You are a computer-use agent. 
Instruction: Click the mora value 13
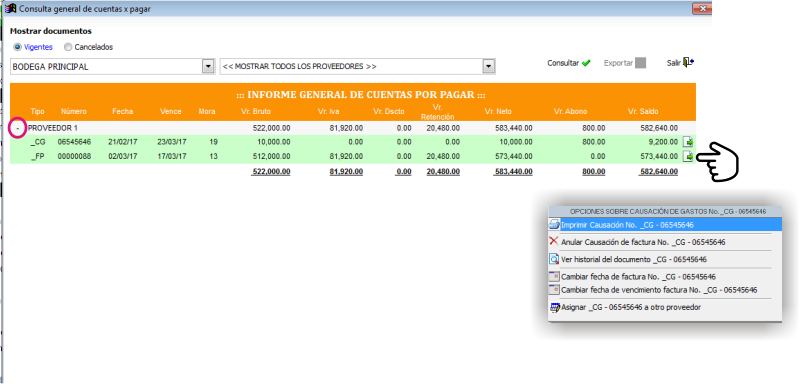[213, 157]
